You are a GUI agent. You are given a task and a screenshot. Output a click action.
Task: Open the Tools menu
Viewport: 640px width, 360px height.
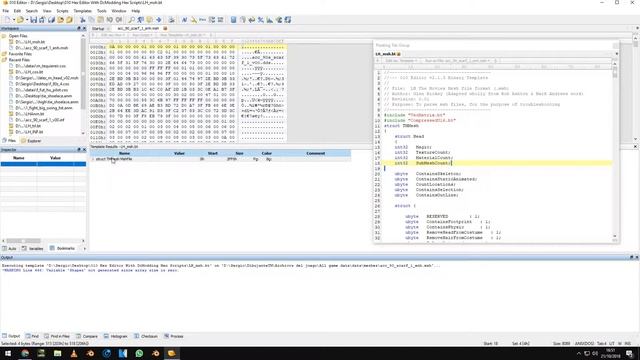coord(102,11)
